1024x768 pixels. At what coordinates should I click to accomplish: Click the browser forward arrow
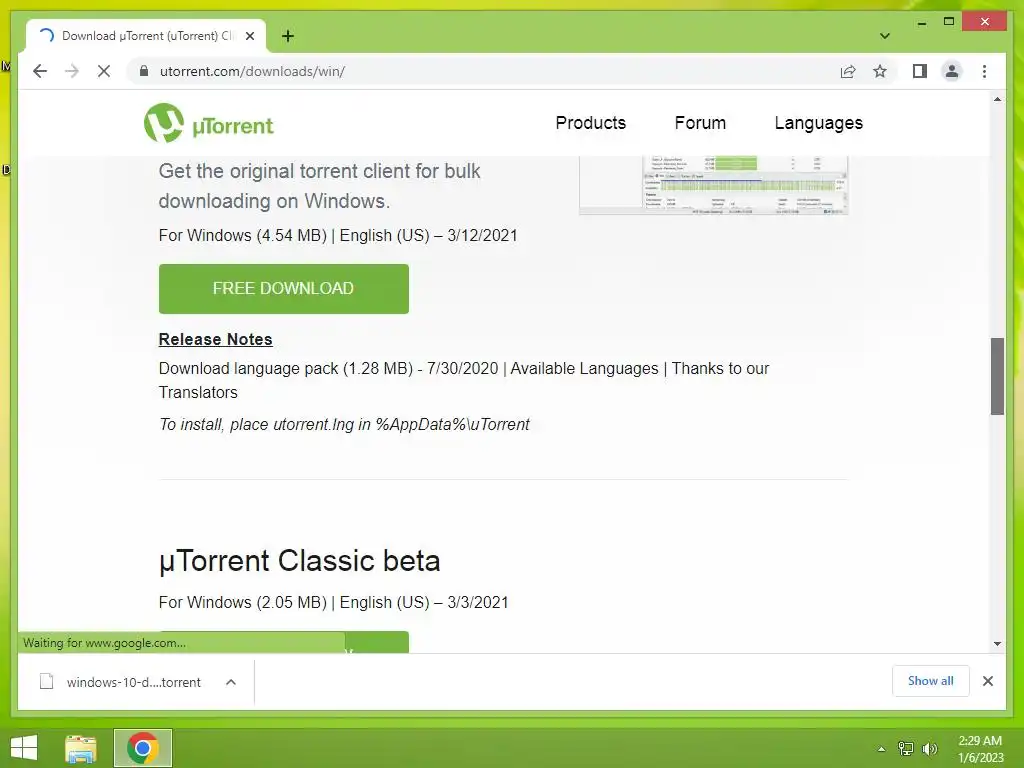pyautogui.click(x=72, y=71)
